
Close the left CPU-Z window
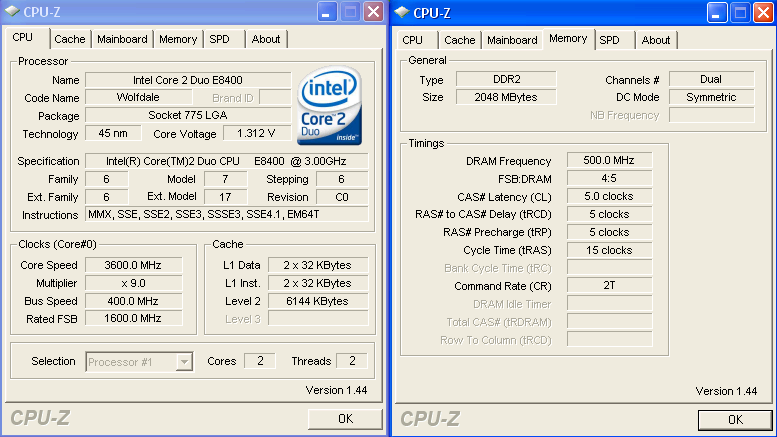(x=374, y=12)
